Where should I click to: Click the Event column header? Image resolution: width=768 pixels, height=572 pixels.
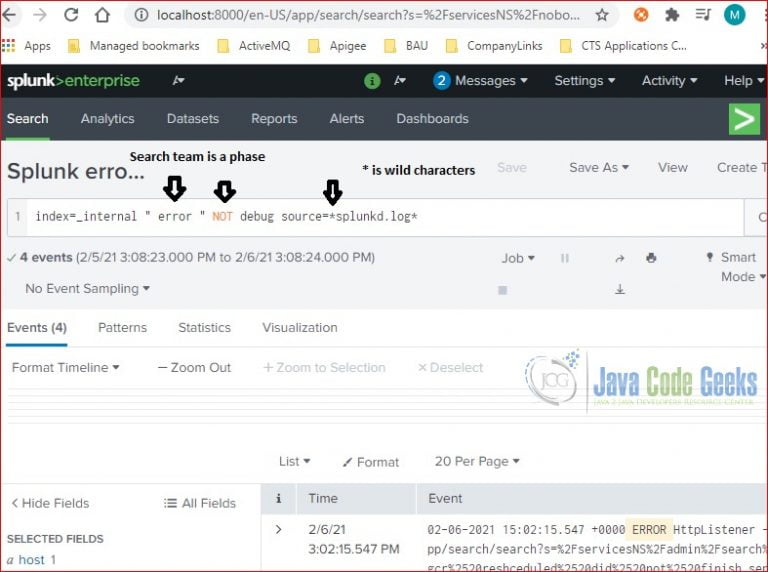445,499
